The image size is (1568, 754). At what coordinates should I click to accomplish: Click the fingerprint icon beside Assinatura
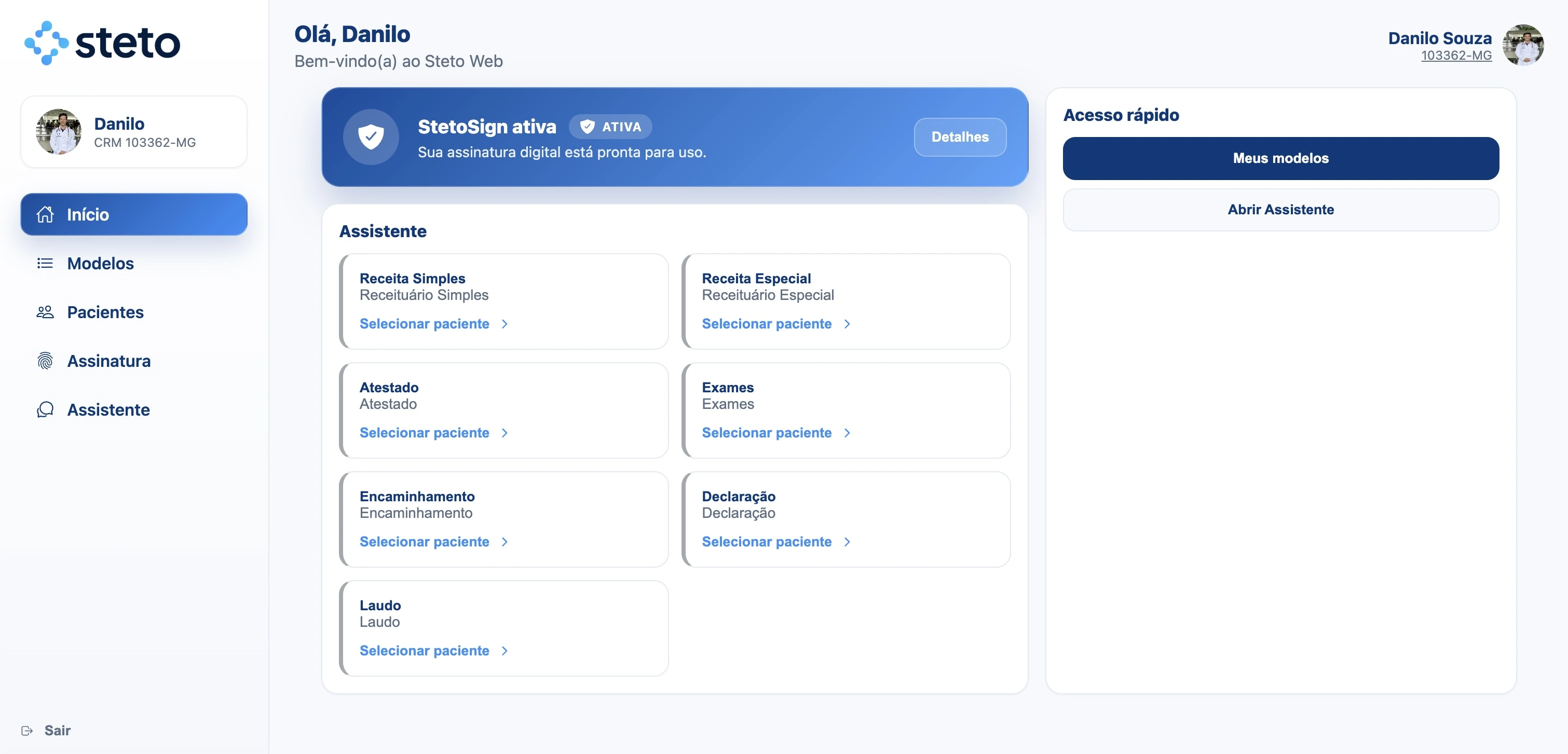click(x=45, y=361)
